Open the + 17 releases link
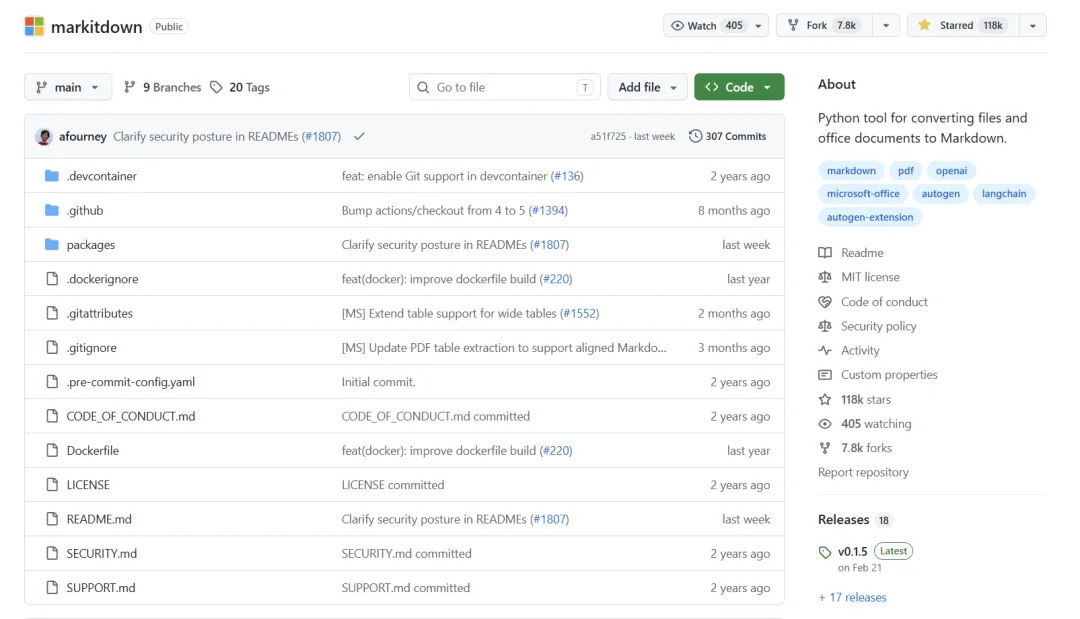Viewport: 1080px width, 619px height. pos(852,597)
